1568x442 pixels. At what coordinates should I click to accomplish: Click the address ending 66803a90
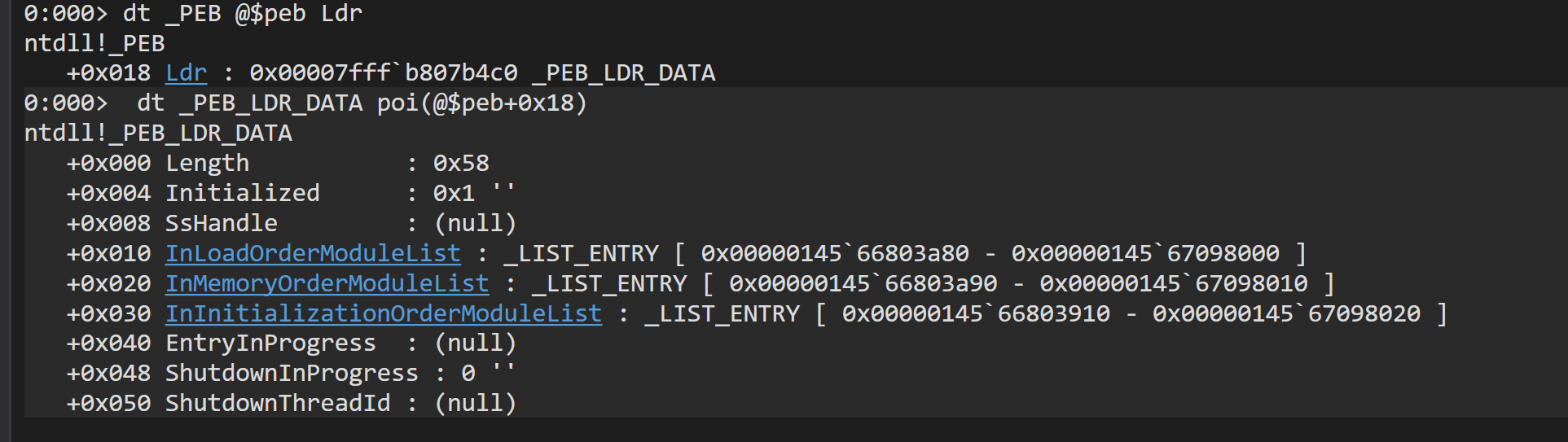tap(863, 284)
